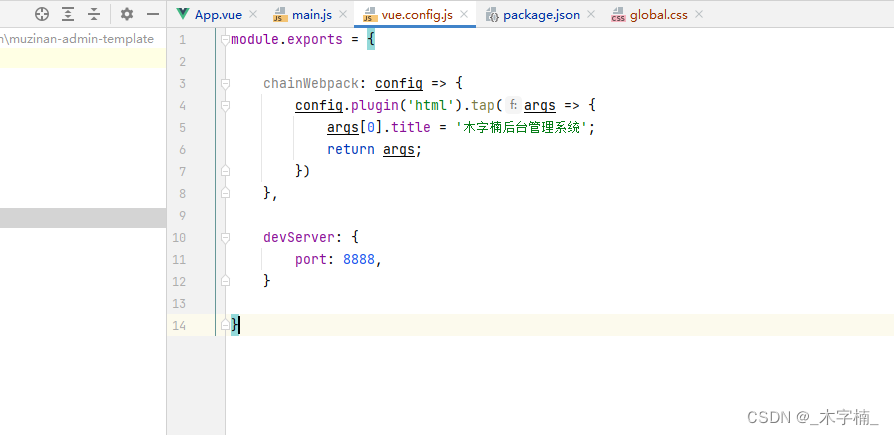Click the JS file icon on main.js tab
Screen dimensions: 894x435
tap(280, 15)
